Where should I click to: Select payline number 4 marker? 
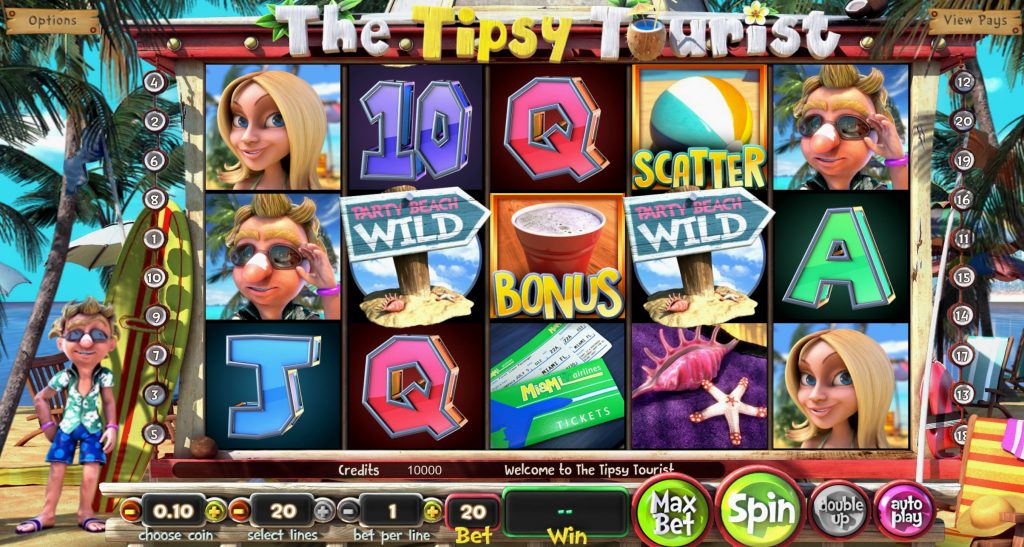click(x=155, y=82)
